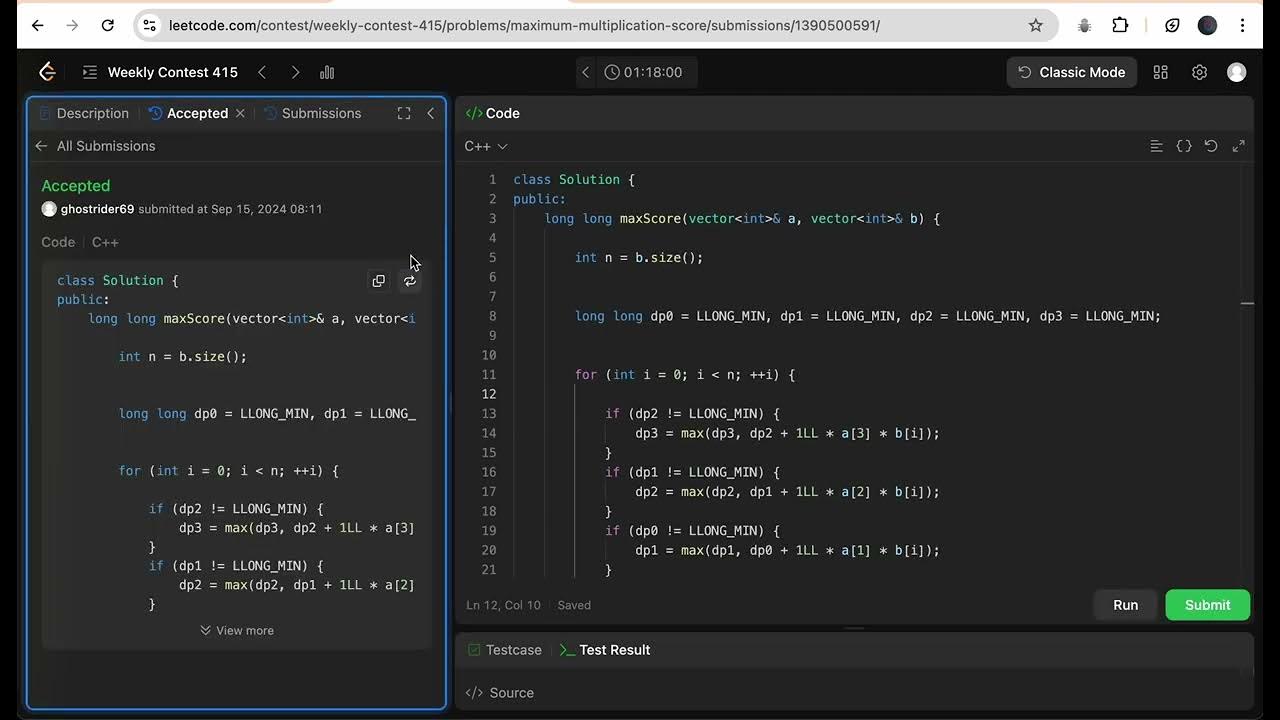Image resolution: width=1280 pixels, height=720 pixels.
Task: Open C++ language dropdown
Action: (x=486, y=146)
